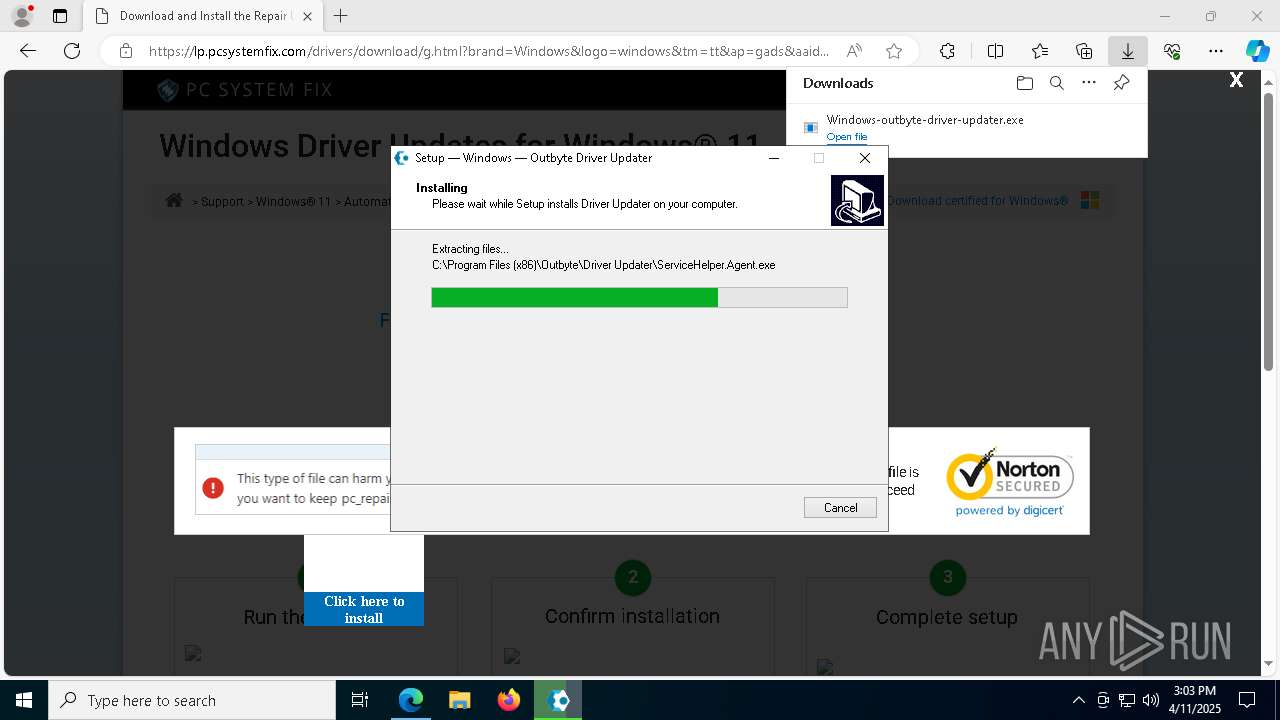Open Read aloud from address bar
The image size is (1280, 720).
[x=854, y=51]
